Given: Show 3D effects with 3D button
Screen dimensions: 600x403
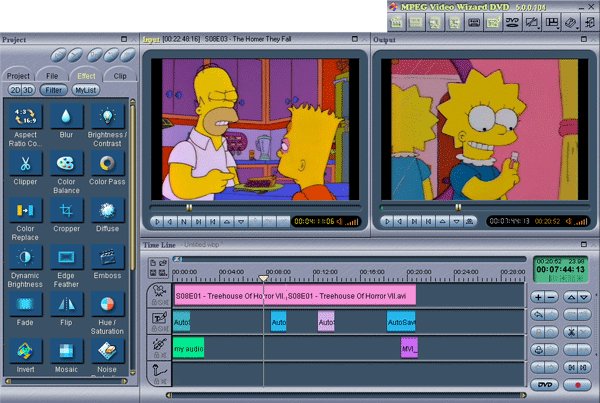Looking at the screenshot, I should click(28, 90).
